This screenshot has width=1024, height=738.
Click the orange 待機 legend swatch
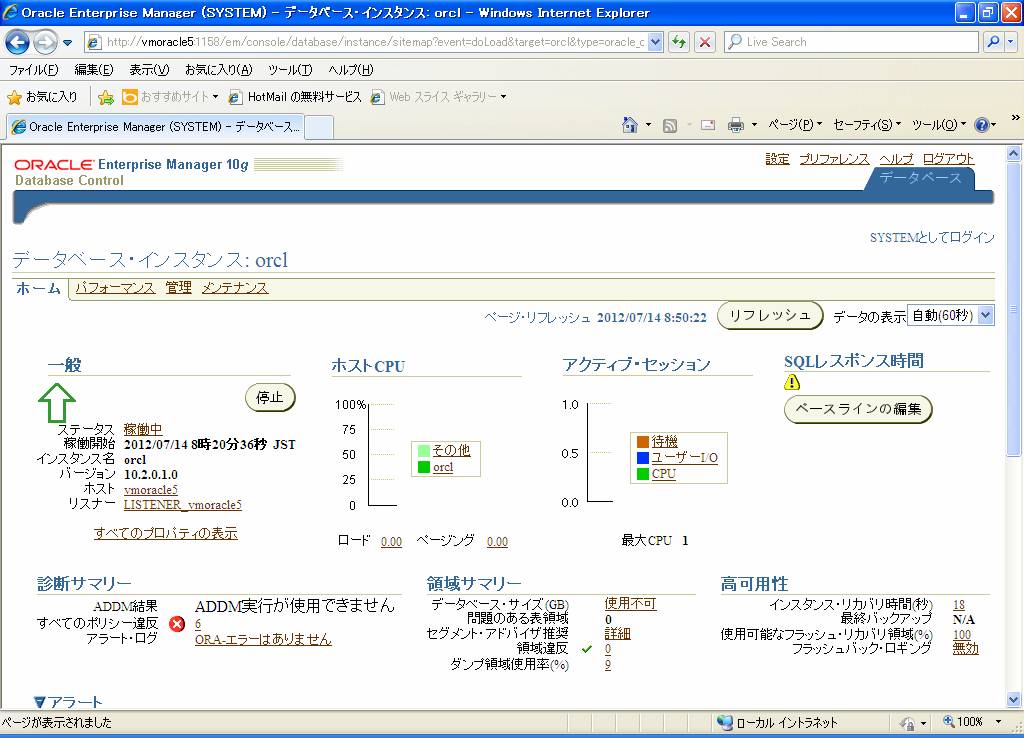[643, 442]
